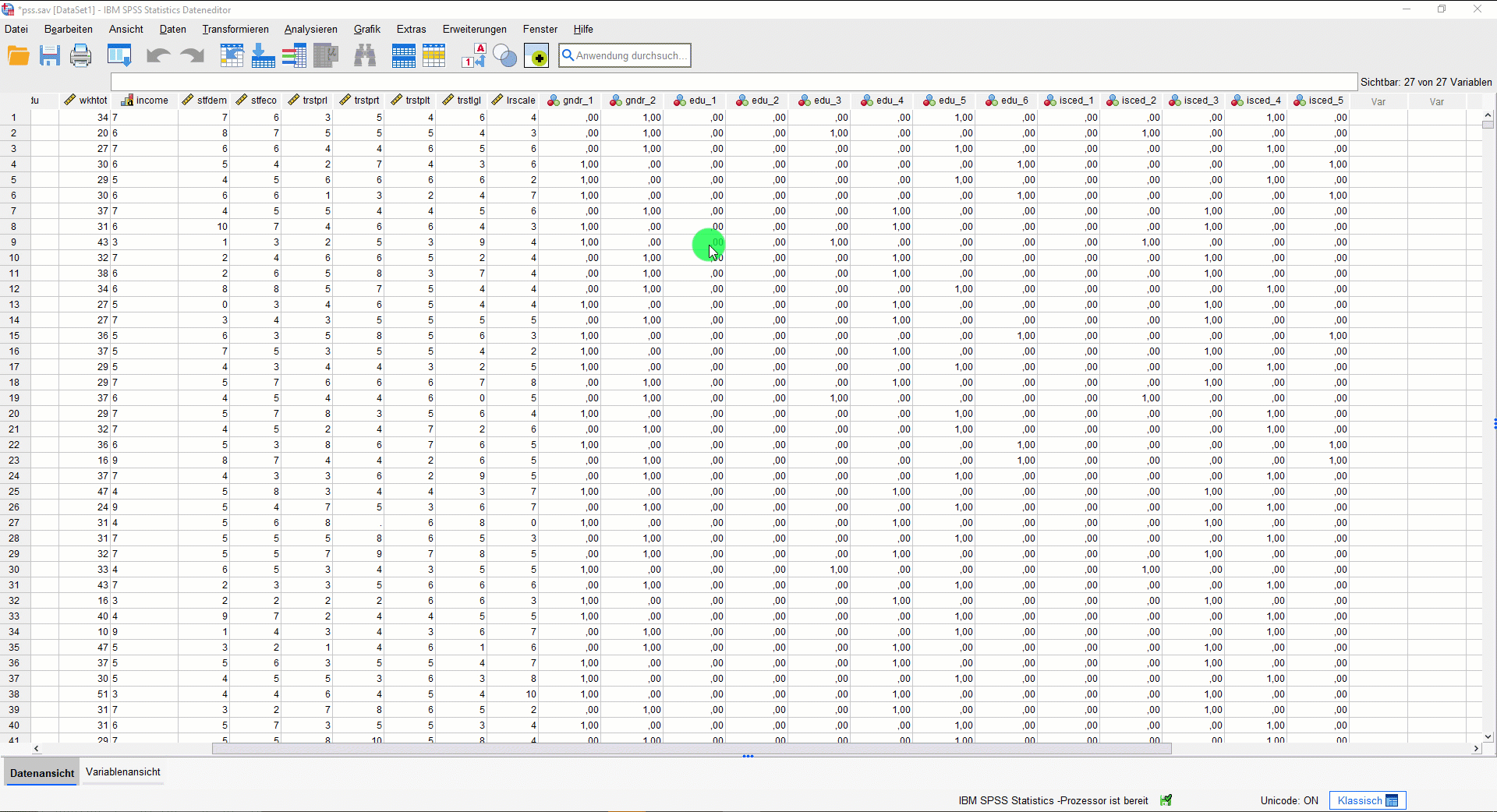Image resolution: width=1497 pixels, height=812 pixels.
Task: Click the Split file toolbar icon
Action: tap(403, 56)
